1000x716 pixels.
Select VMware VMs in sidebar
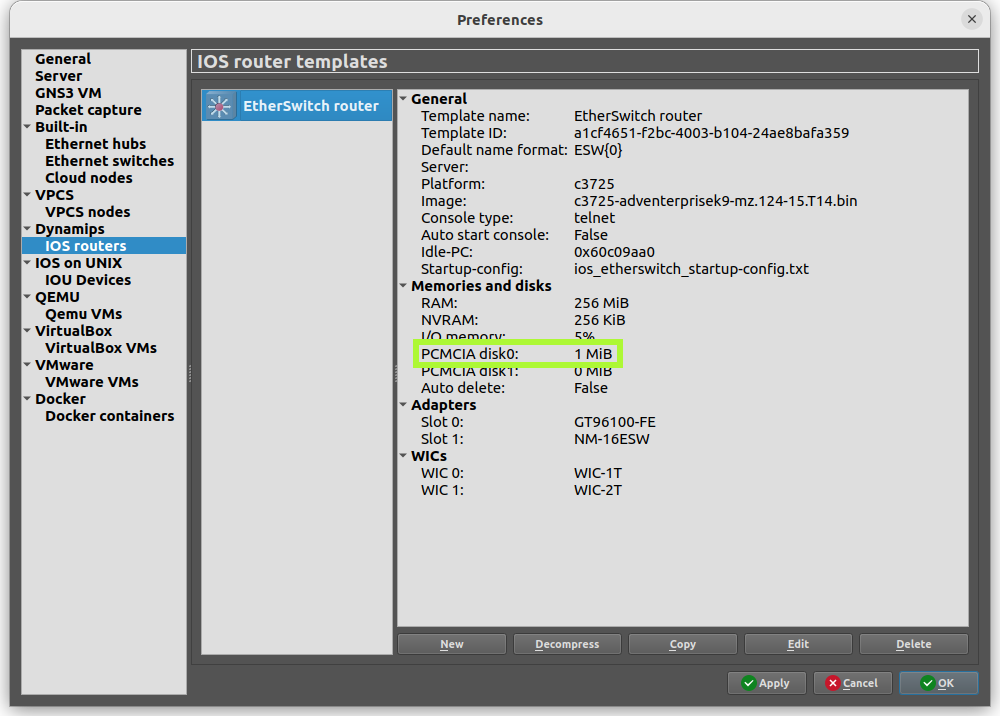[x=91, y=382]
